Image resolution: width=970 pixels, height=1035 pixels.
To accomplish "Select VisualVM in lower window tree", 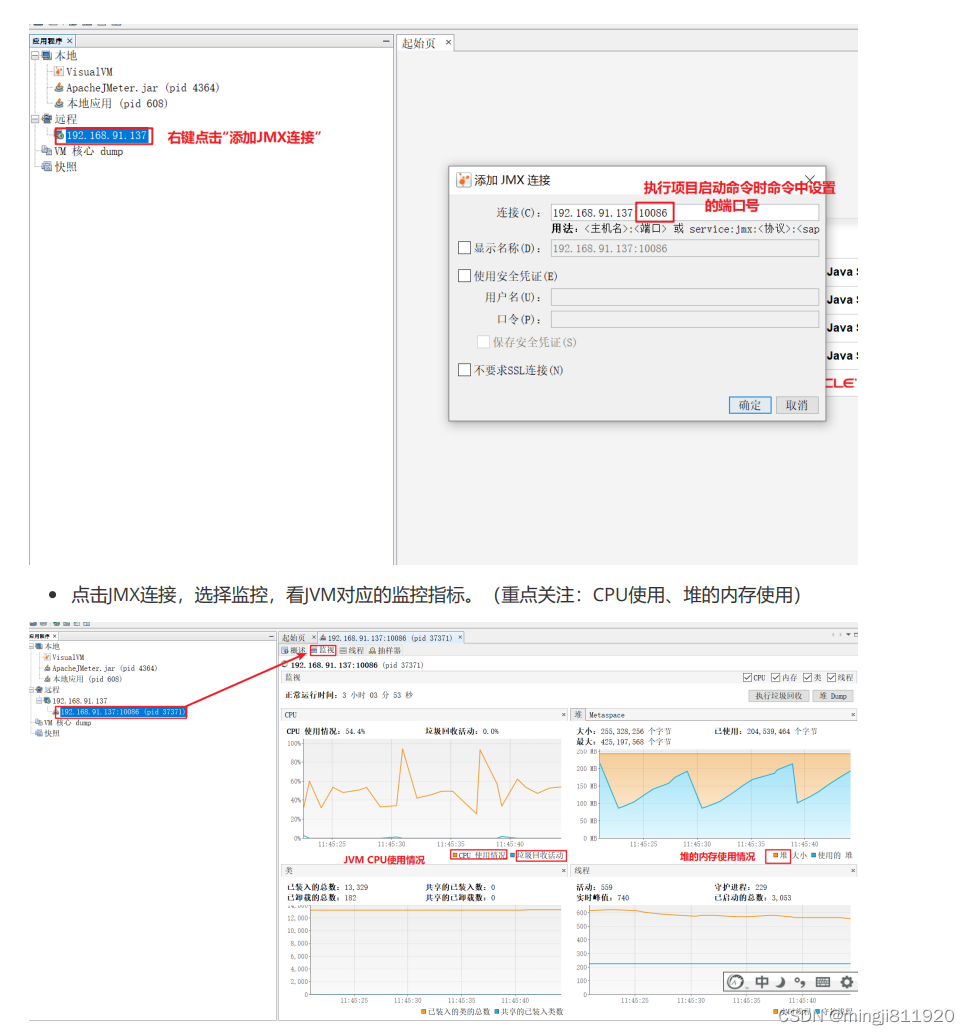I will (x=68, y=657).
